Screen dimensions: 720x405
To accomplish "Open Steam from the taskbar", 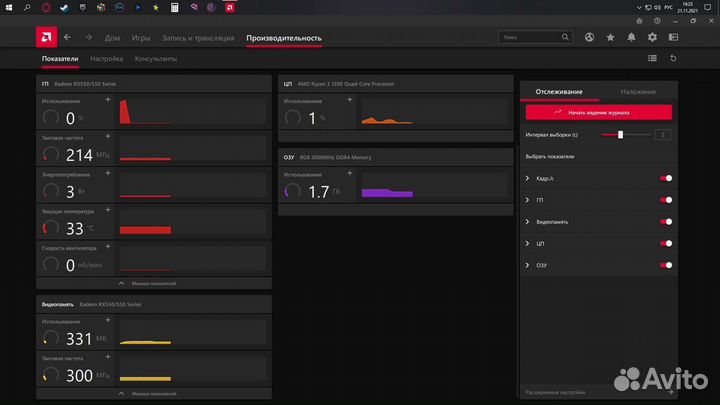I will (x=64, y=7).
